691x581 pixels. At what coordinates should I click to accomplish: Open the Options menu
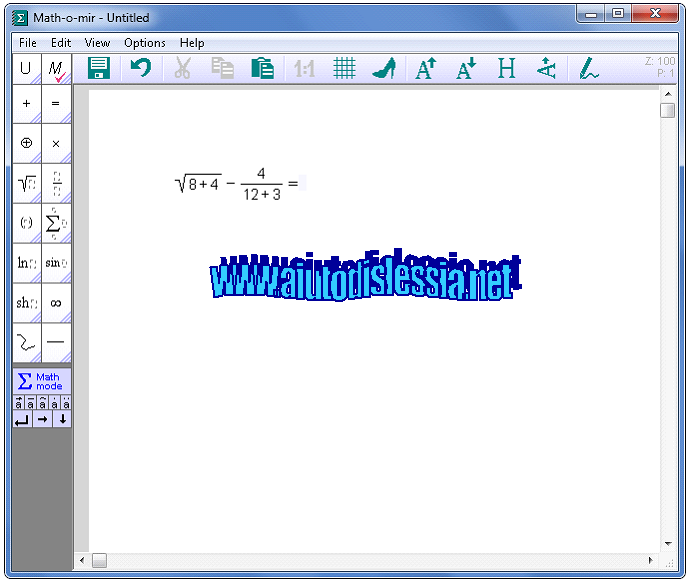(x=145, y=43)
